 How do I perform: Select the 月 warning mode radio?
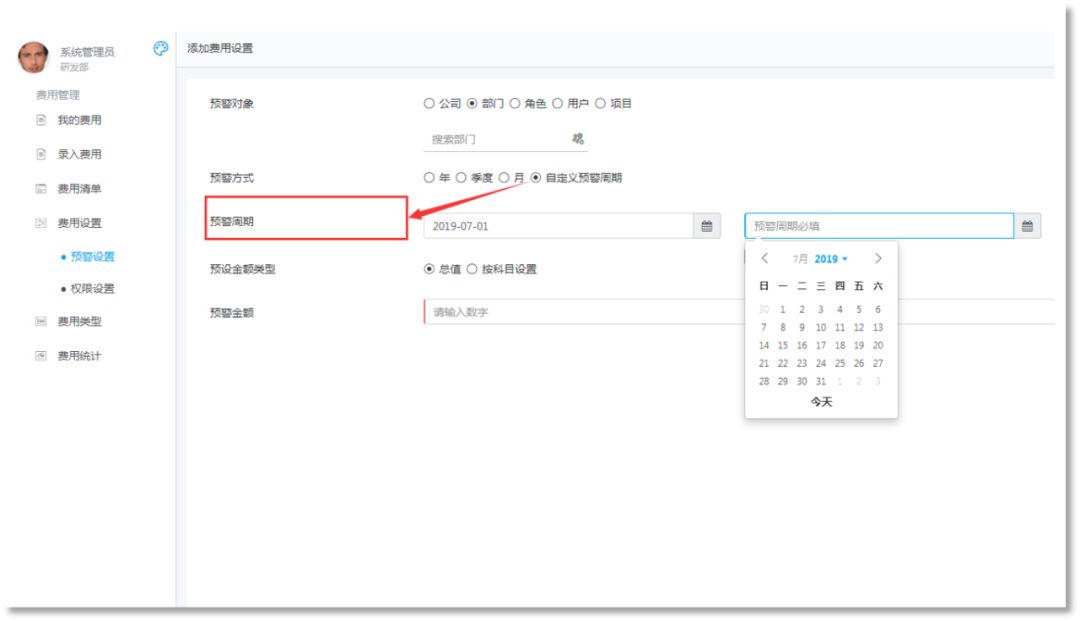(503, 178)
